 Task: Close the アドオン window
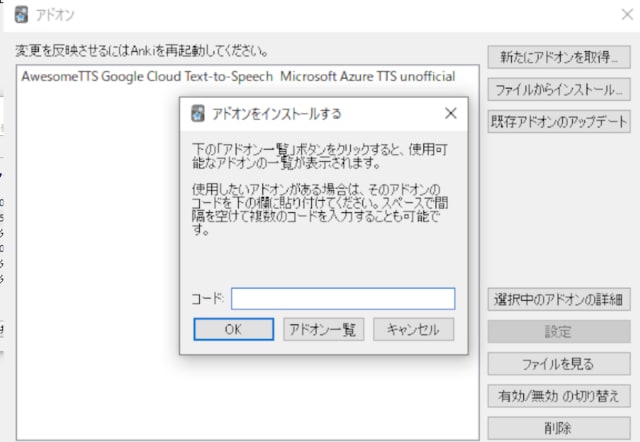[627, 15]
